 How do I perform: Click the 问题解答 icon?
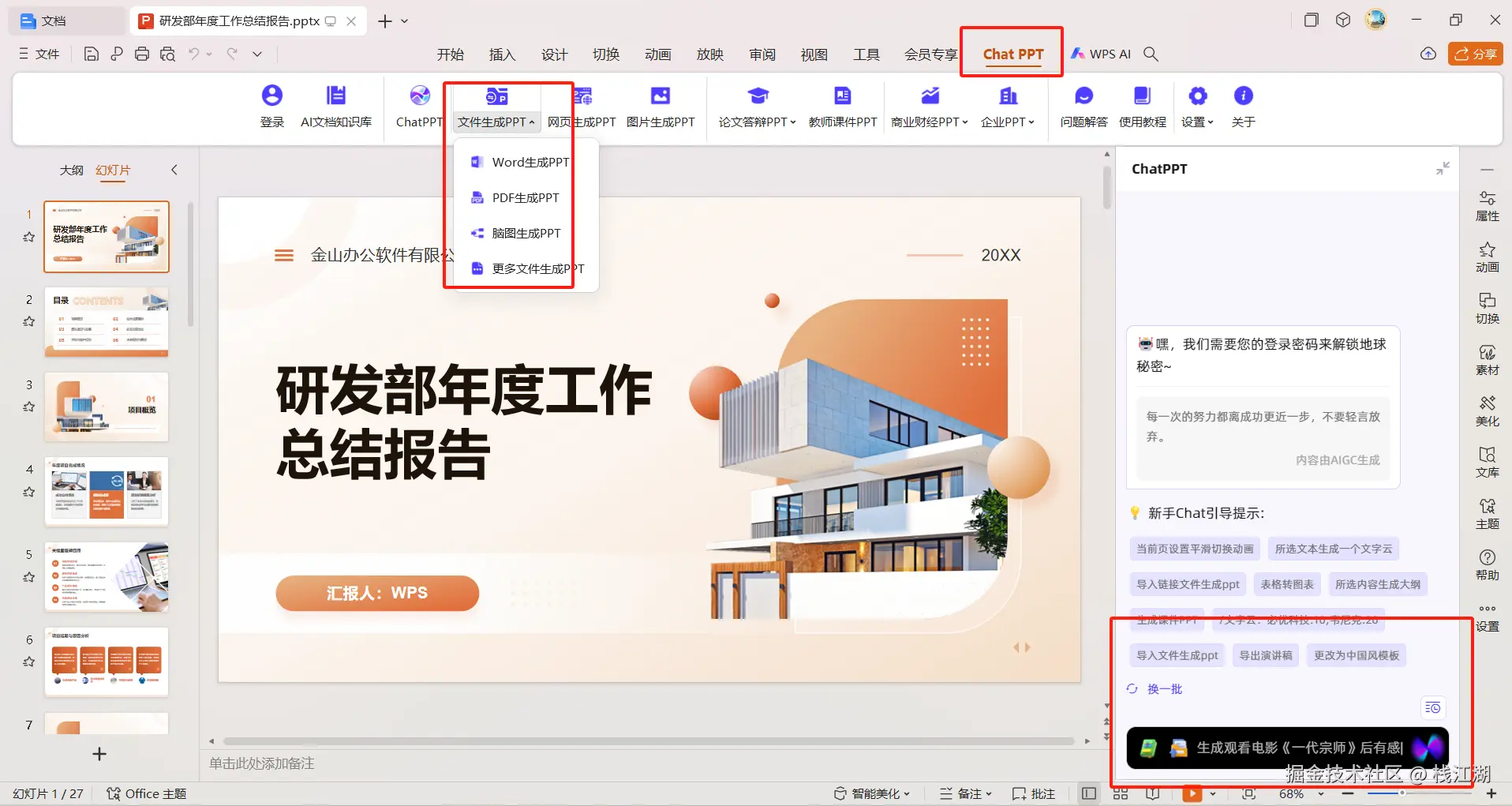point(1084,106)
